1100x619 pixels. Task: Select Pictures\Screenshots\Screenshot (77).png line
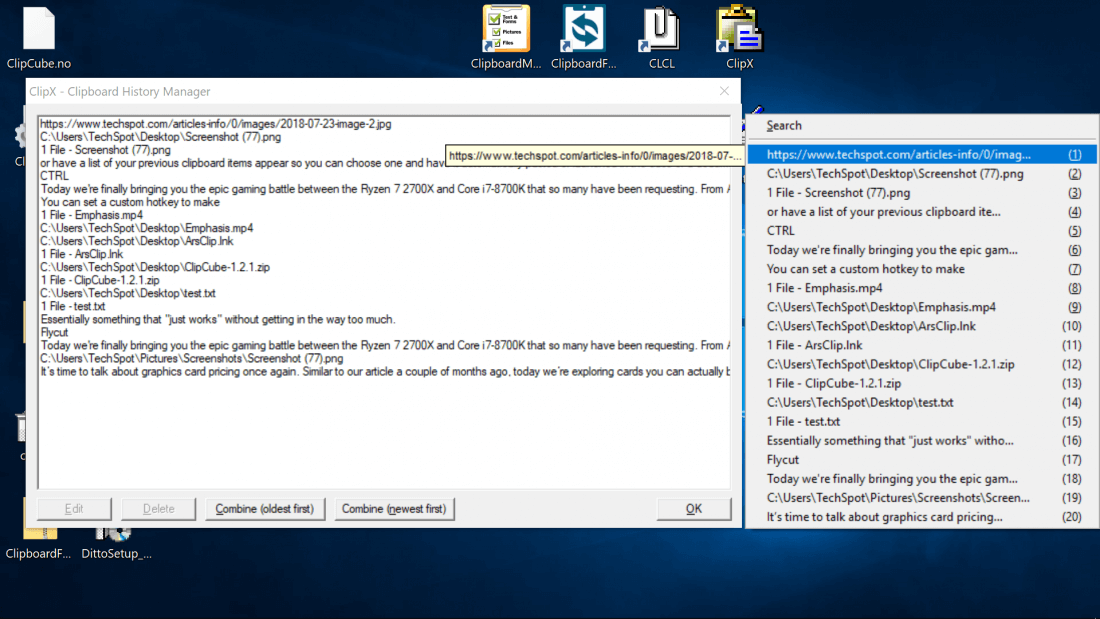(192, 359)
